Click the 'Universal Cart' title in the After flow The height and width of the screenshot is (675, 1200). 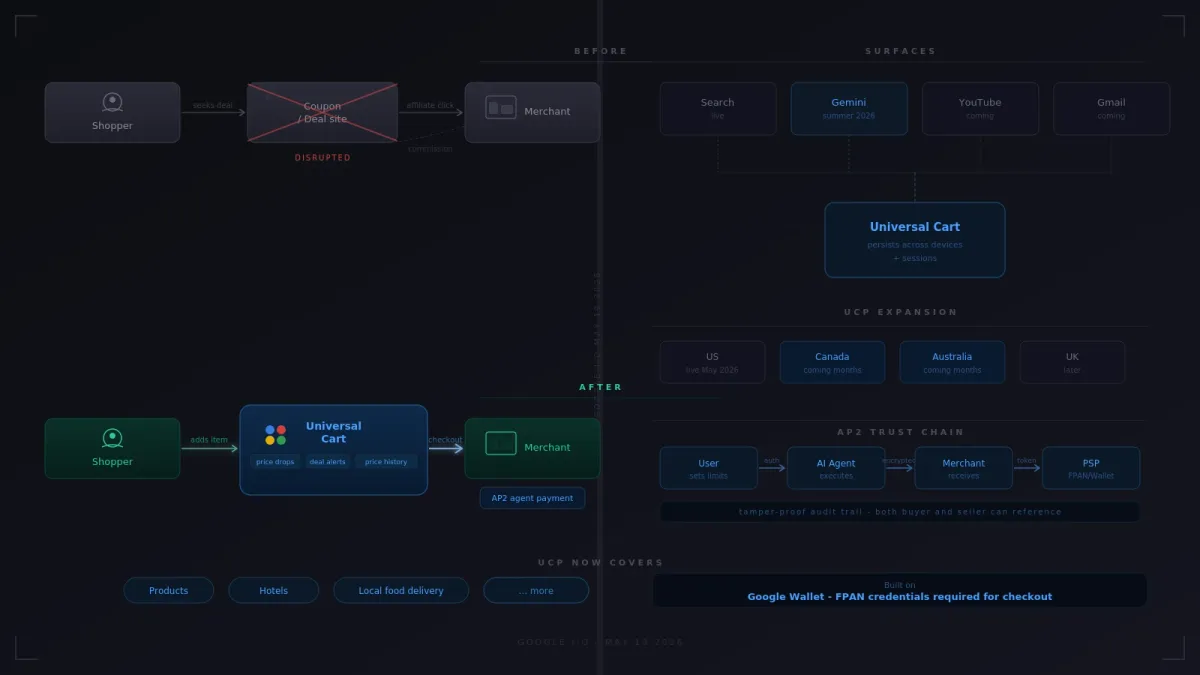334,433
